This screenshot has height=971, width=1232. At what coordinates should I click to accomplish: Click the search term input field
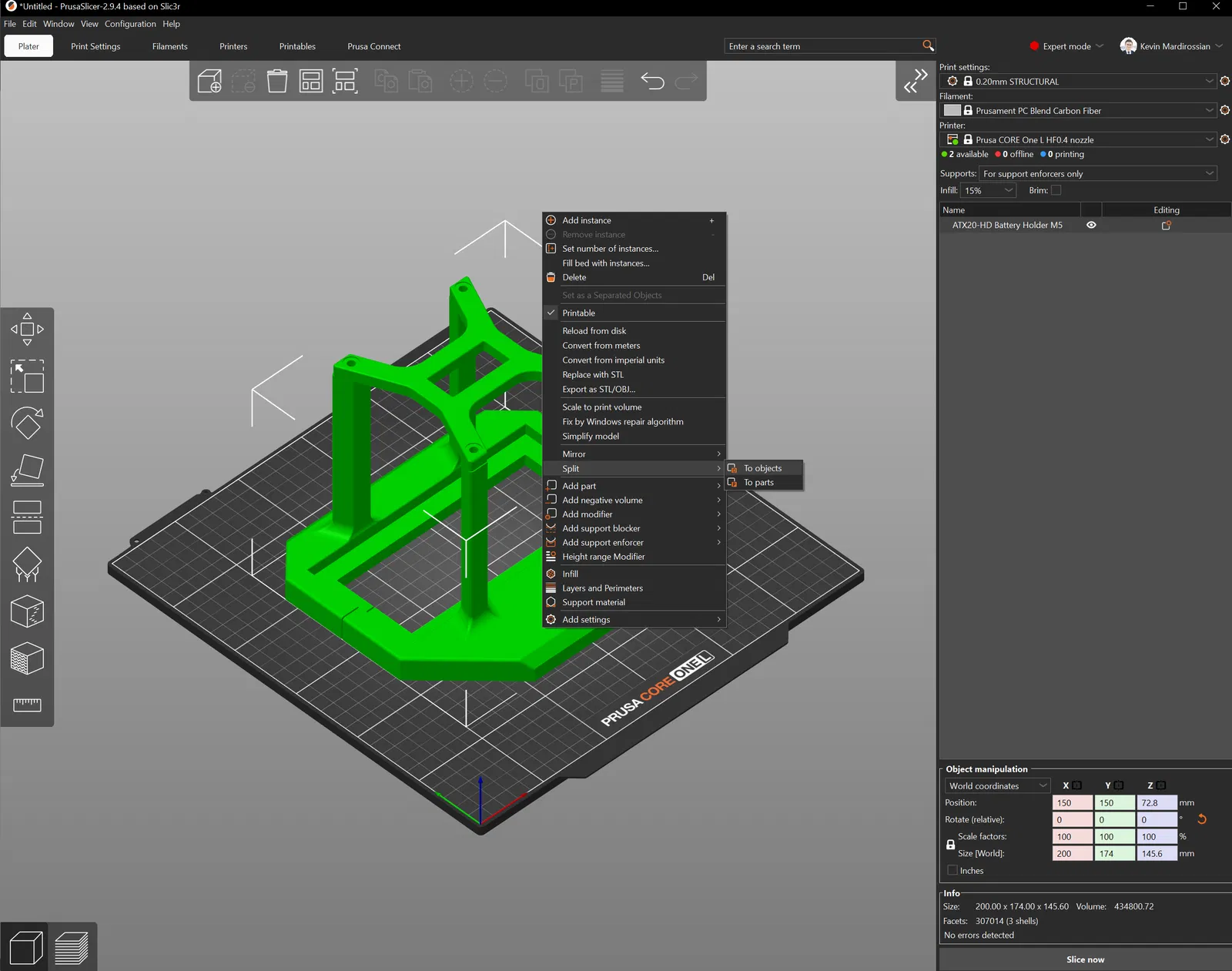(x=822, y=46)
